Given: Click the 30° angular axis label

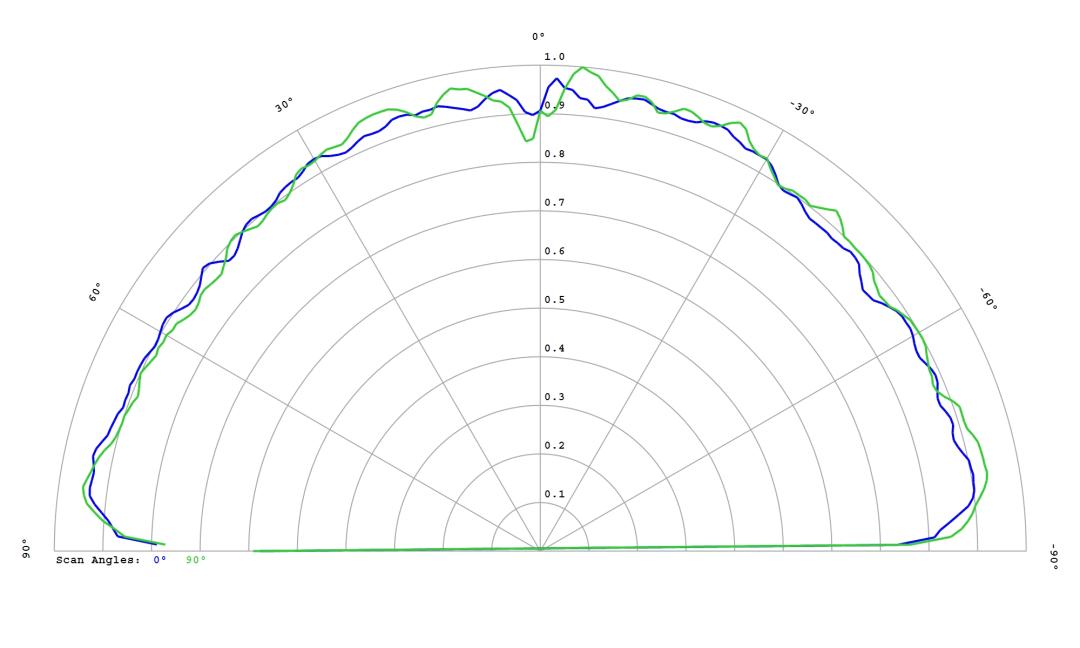Looking at the screenshot, I should point(284,105).
